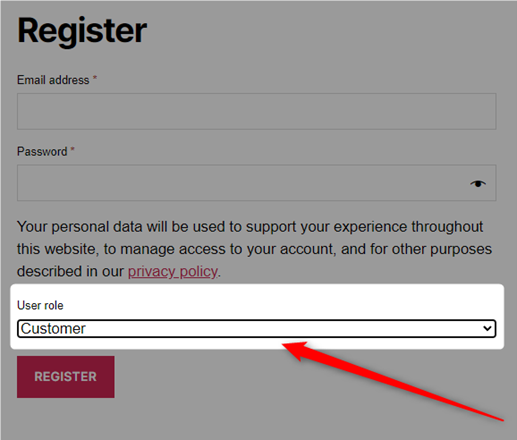The height and width of the screenshot is (440, 517).
Task: Focus the Email address input field
Action: point(257,111)
